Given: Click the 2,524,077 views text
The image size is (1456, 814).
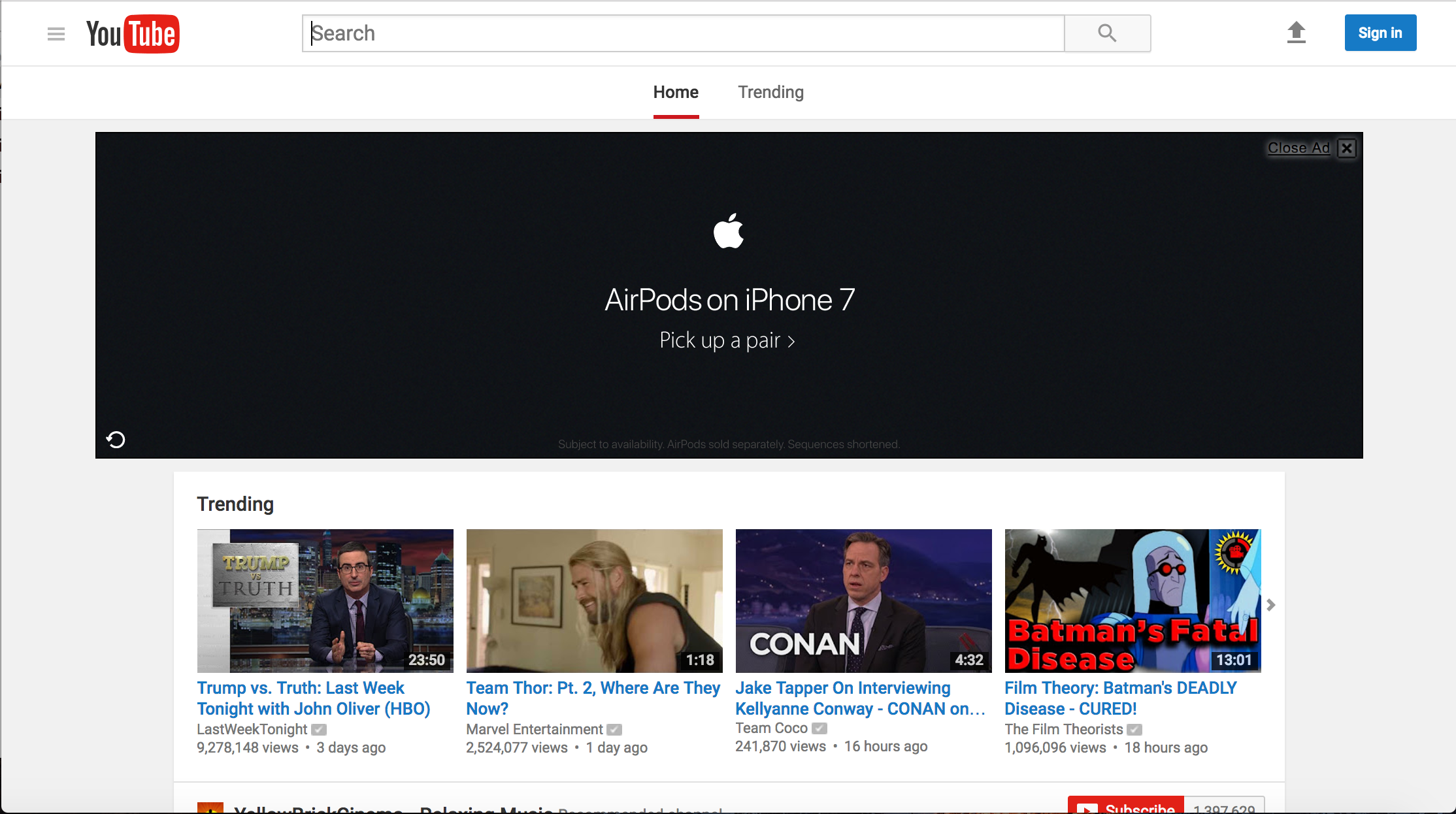Looking at the screenshot, I should [x=517, y=748].
